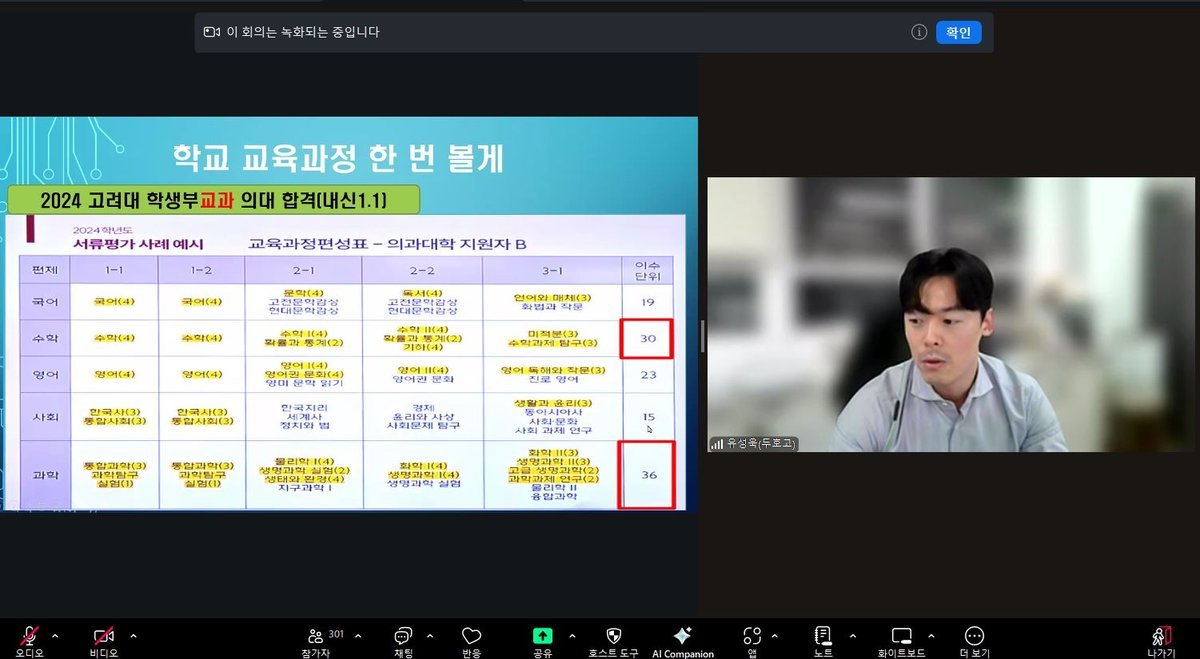Open the 앱 apps icon
The width and height of the screenshot is (1200, 659).
click(x=752, y=636)
